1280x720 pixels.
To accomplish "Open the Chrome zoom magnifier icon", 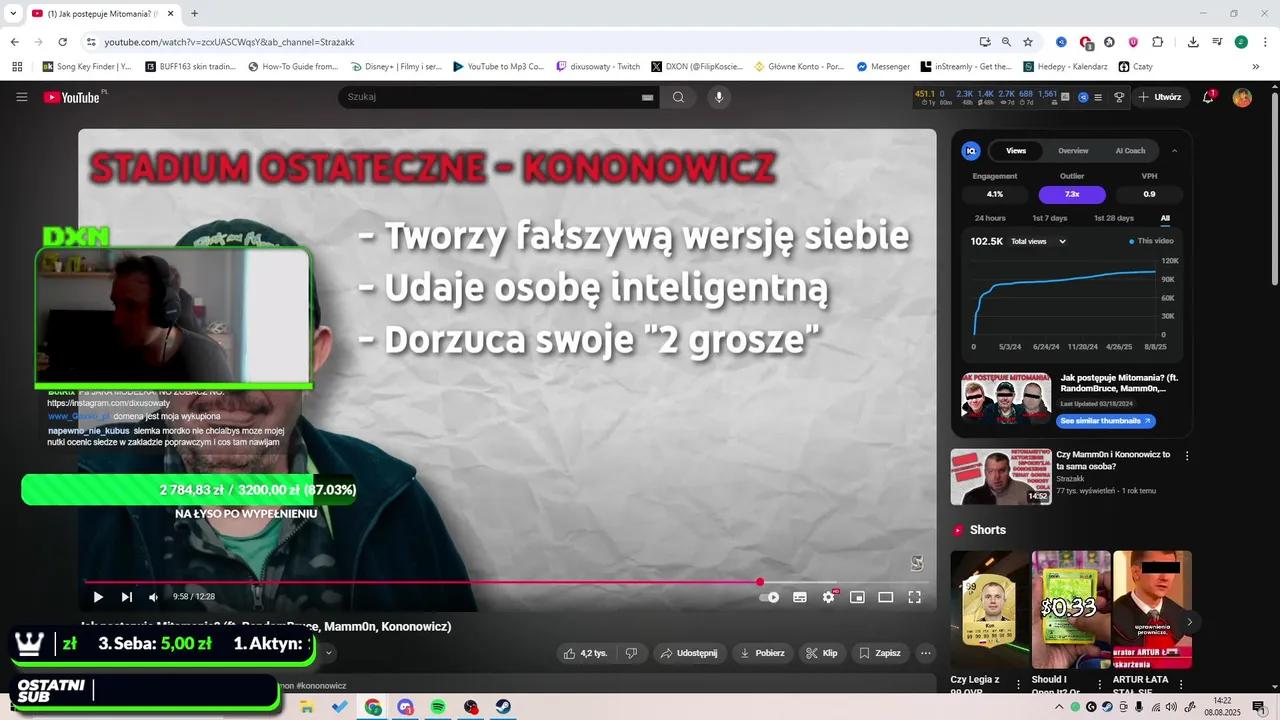I will coord(1006,42).
